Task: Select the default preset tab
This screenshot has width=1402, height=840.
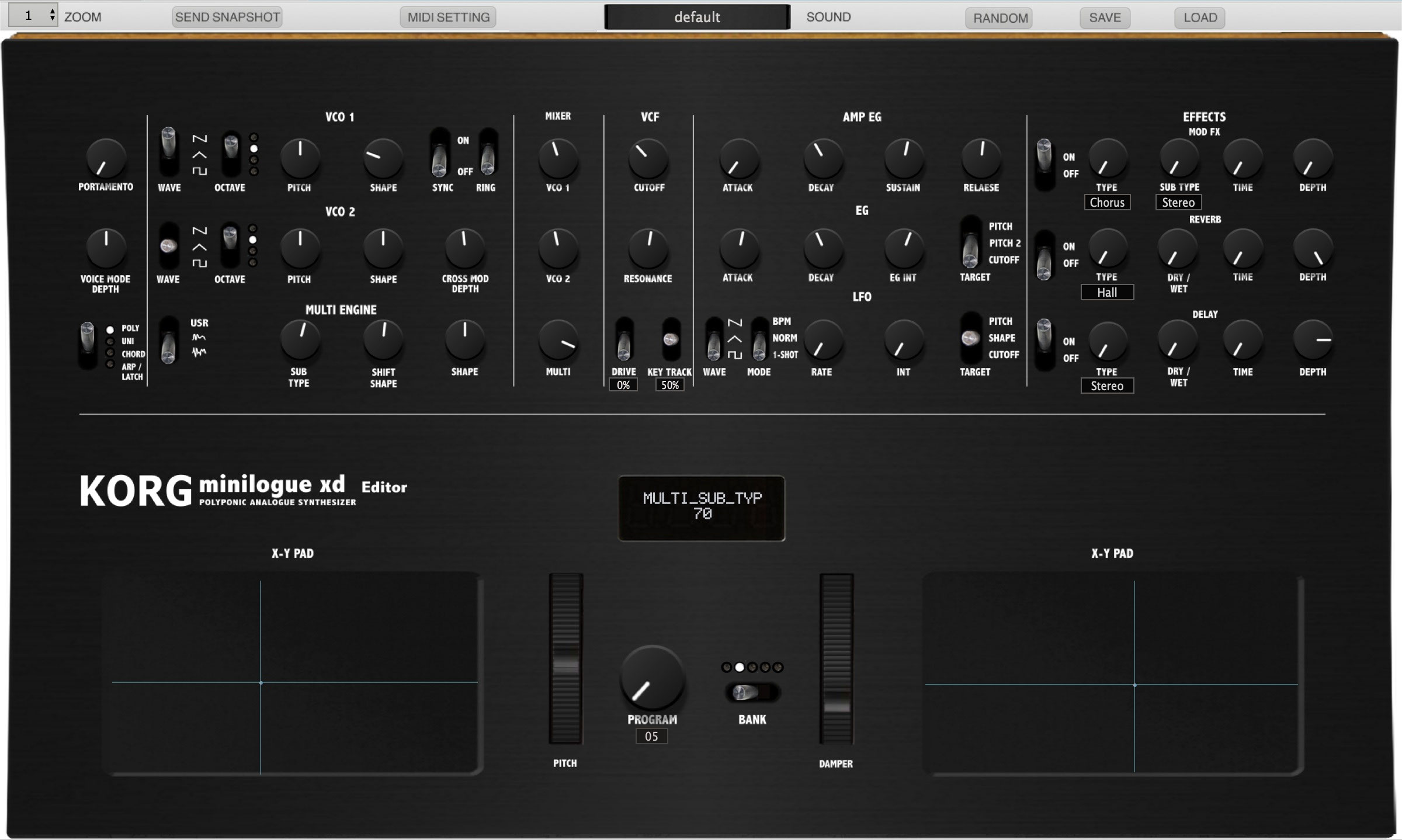Action: (696, 17)
